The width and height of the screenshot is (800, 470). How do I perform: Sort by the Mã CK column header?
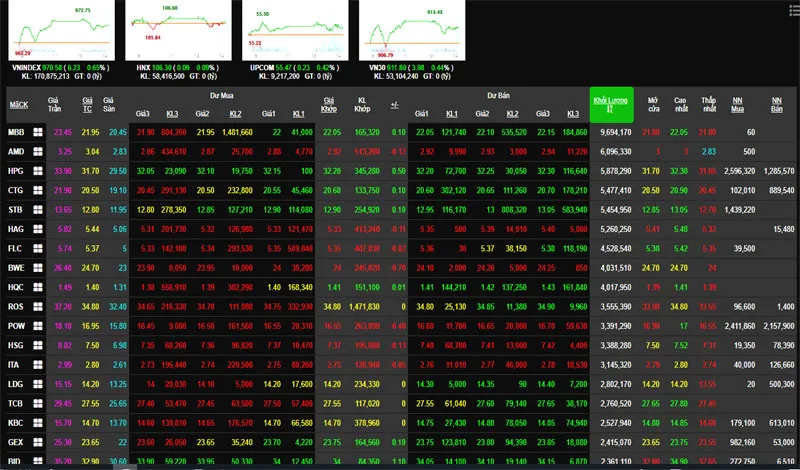(x=19, y=105)
